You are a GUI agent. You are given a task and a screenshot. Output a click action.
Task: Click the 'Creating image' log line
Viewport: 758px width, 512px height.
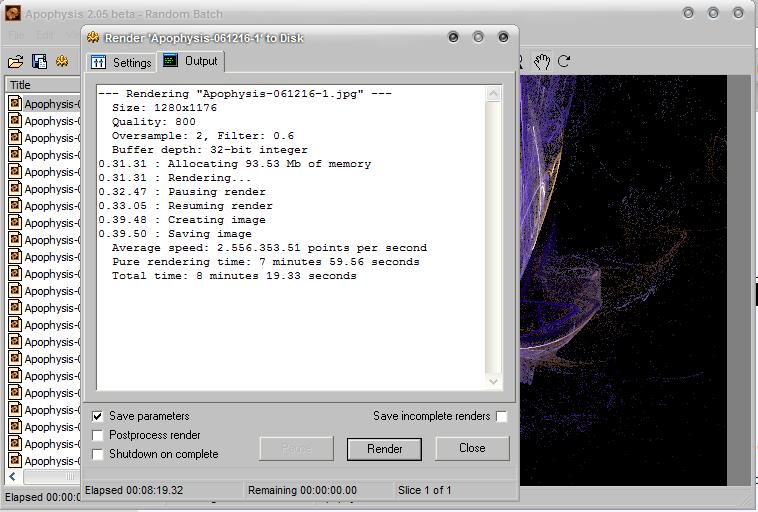pyautogui.click(x=182, y=220)
